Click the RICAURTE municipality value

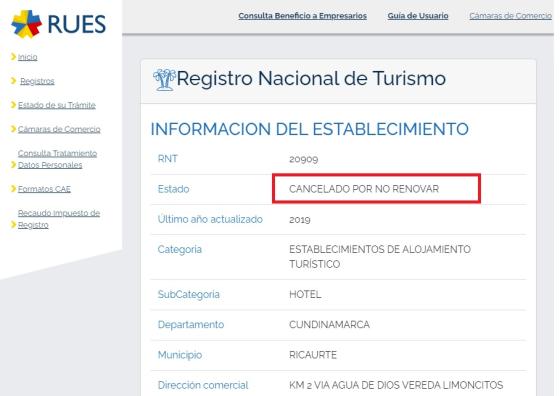coord(313,355)
